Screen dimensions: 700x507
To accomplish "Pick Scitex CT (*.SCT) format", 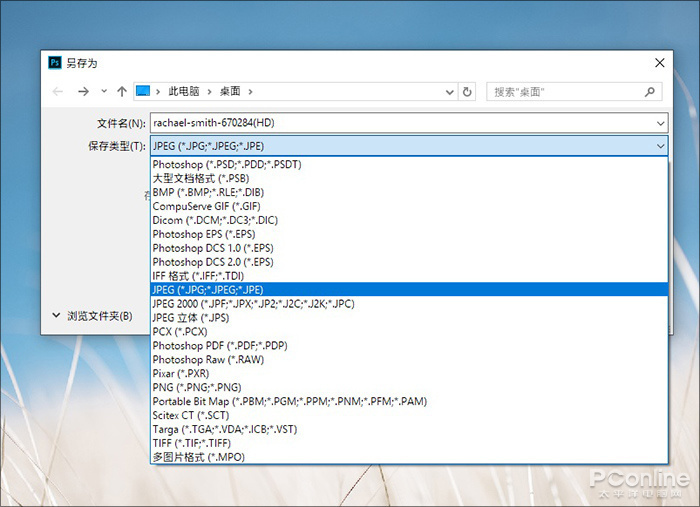I will 409,415.
